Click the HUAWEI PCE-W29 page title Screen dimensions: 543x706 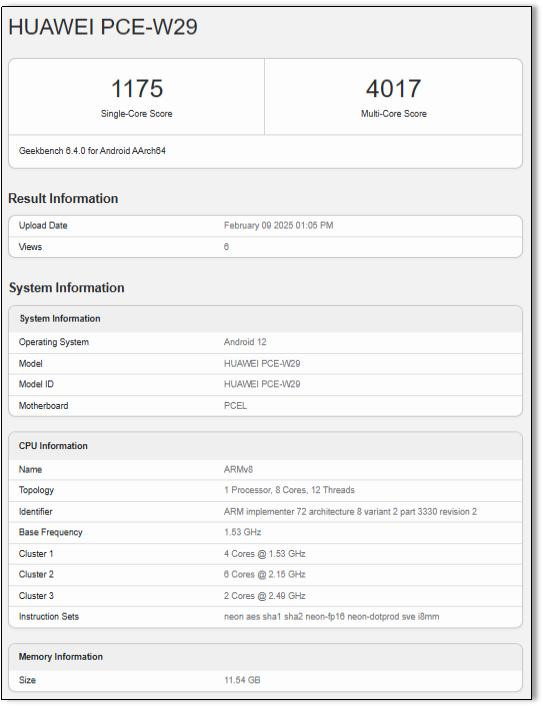click(x=103, y=27)
